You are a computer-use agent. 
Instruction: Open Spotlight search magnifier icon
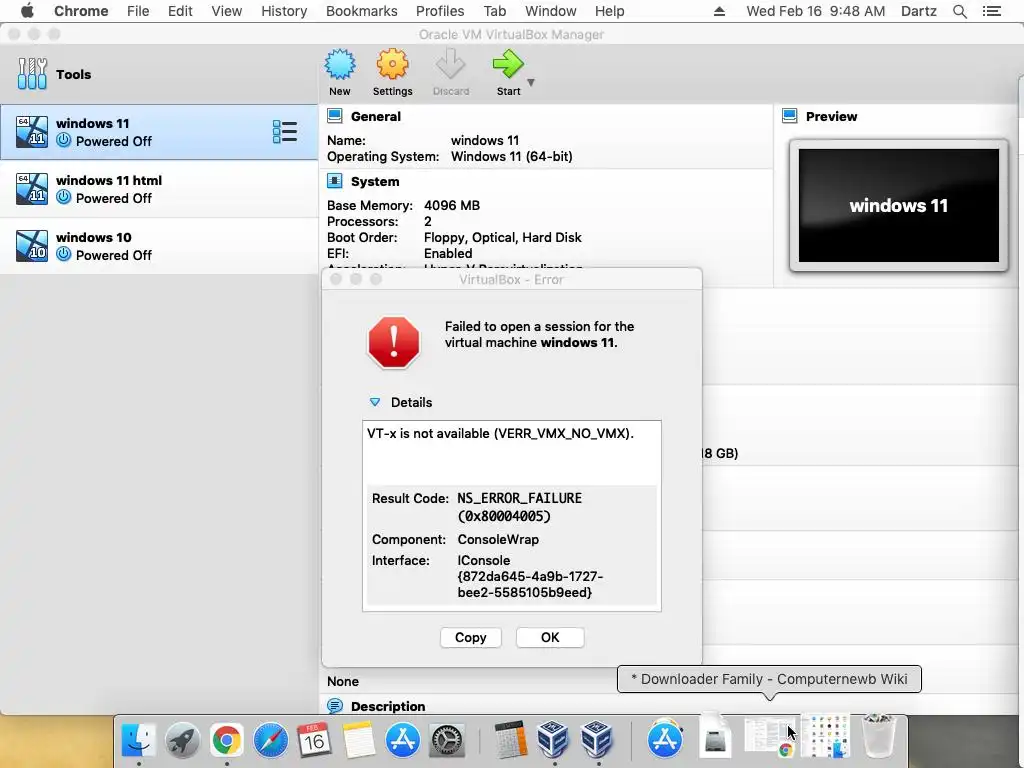coord(959,11)
